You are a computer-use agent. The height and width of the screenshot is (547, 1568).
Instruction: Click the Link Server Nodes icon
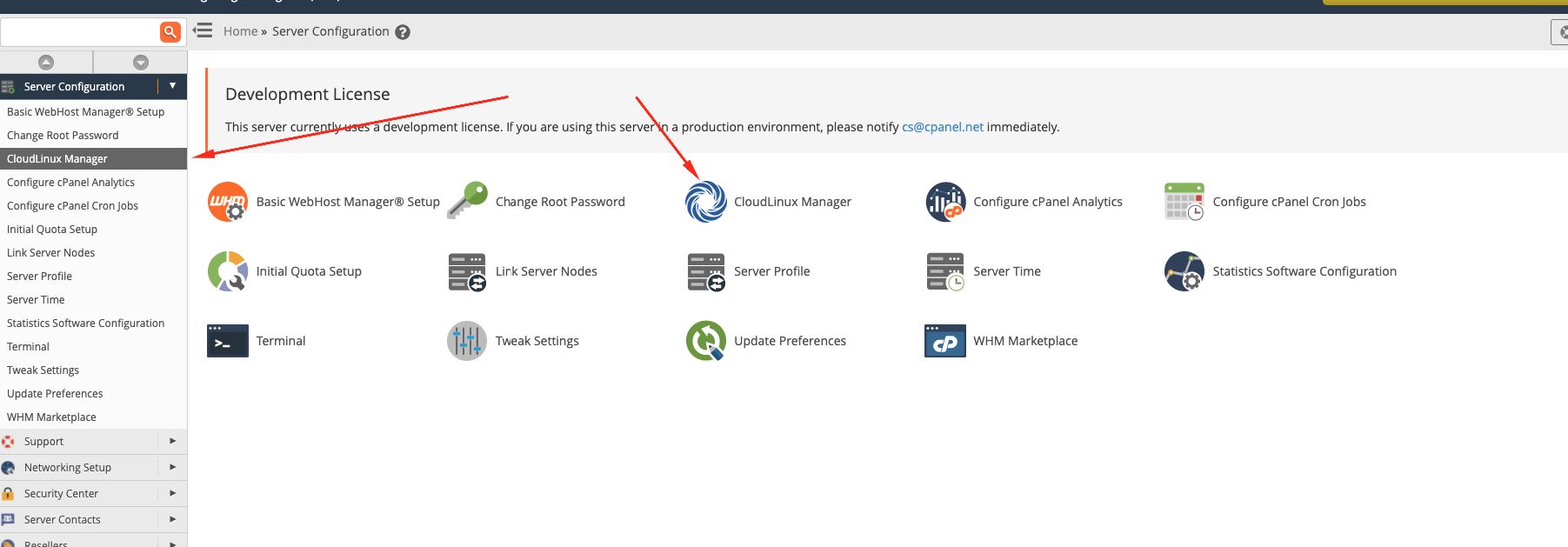click(467, 271)
